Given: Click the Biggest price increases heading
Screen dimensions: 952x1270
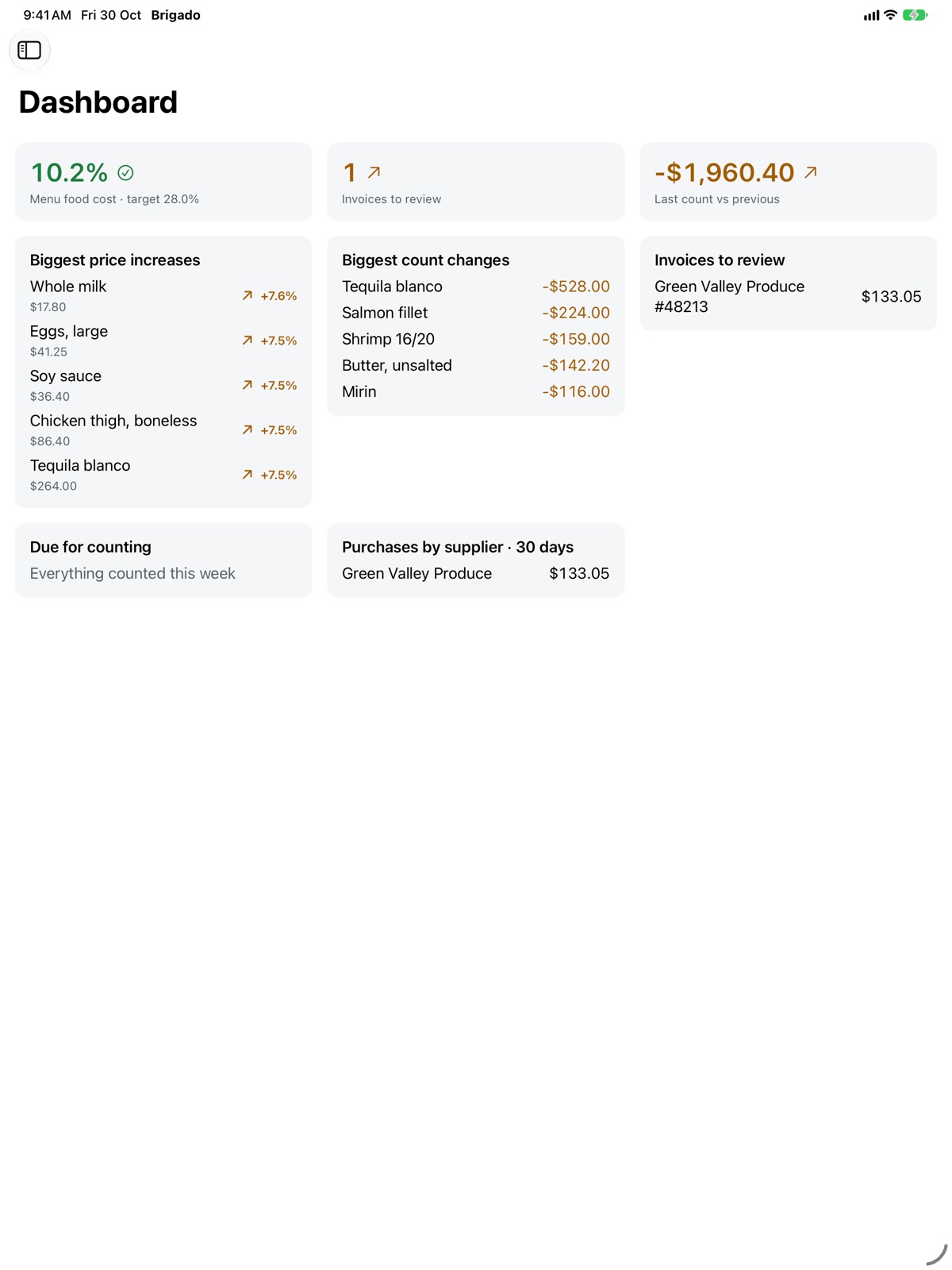Looking at the screenshot, I should [115, 260].
